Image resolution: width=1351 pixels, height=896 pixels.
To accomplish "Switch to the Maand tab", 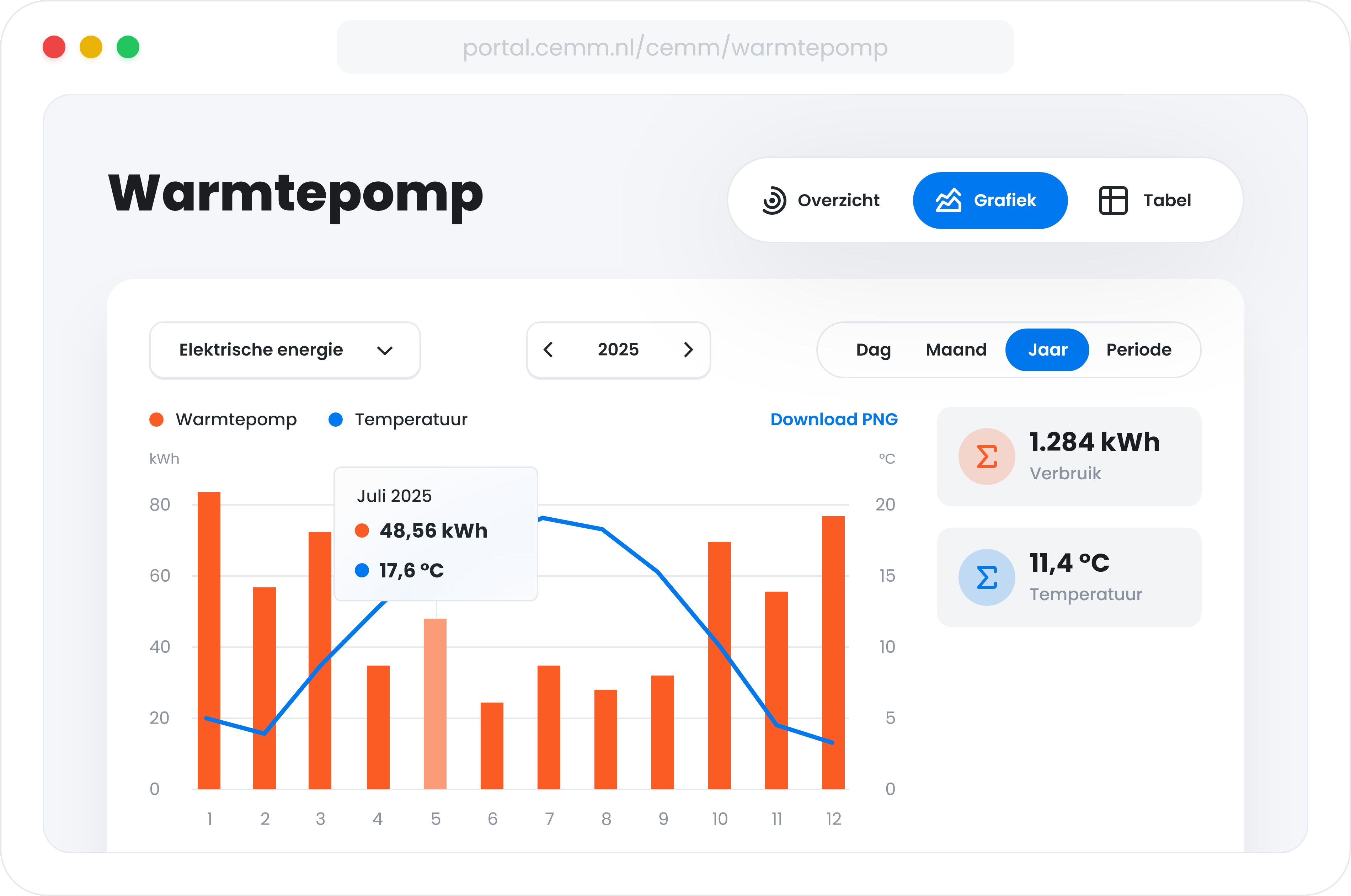I will (x=956, y=350).
